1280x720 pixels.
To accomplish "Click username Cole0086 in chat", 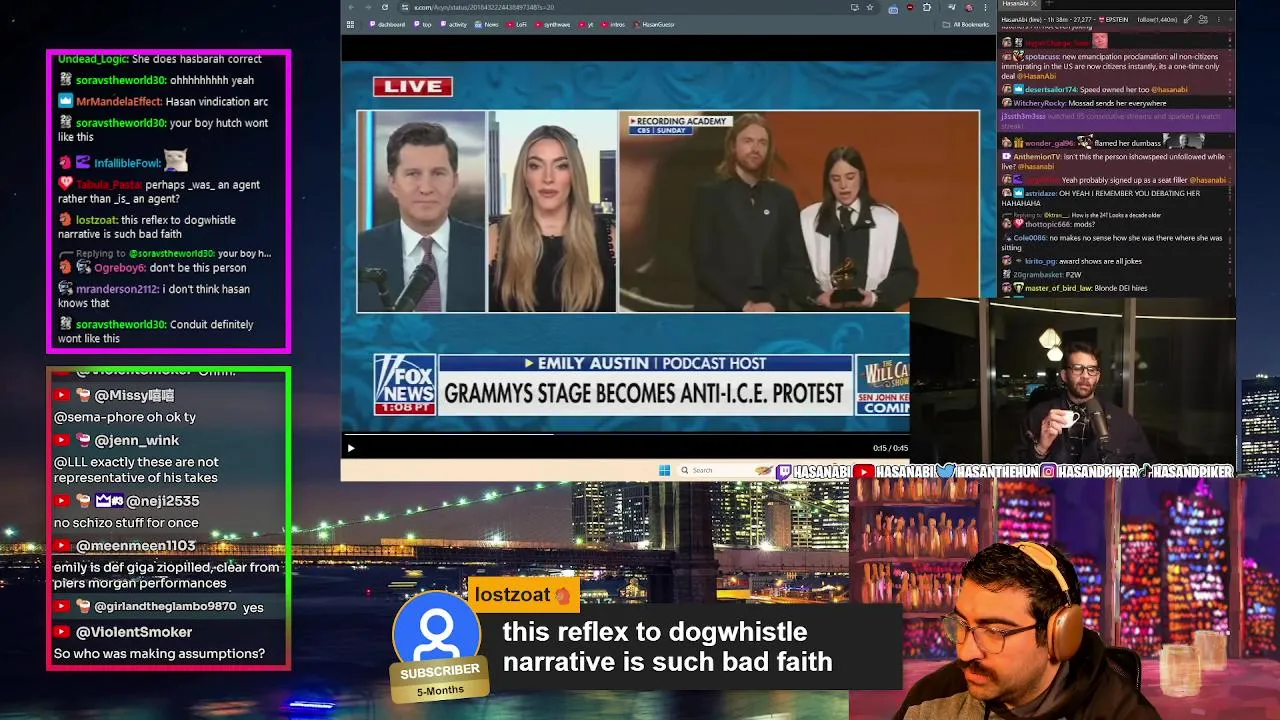I will [x=1030, y=238].
